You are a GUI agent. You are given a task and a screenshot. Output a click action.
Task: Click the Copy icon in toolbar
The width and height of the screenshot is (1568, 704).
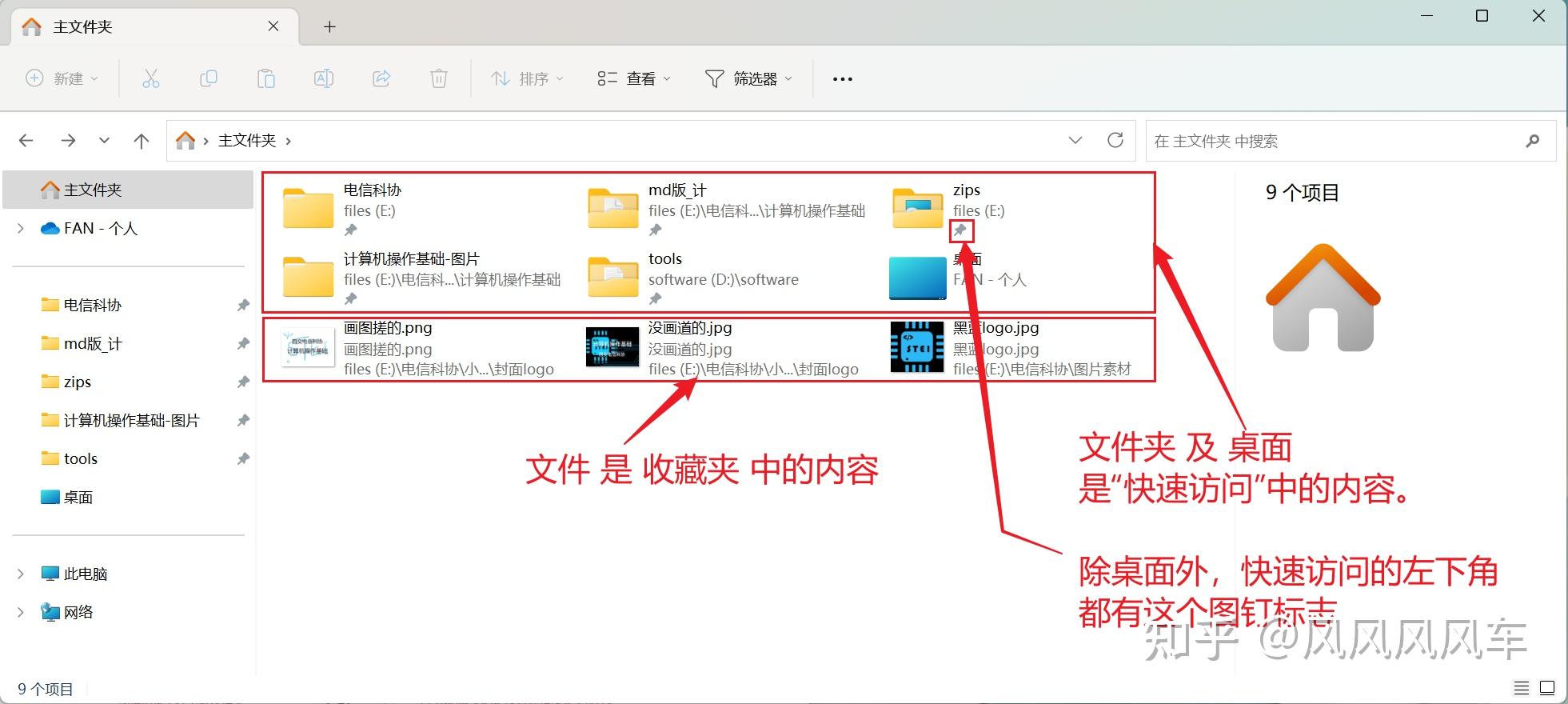(x=209, y=78)
